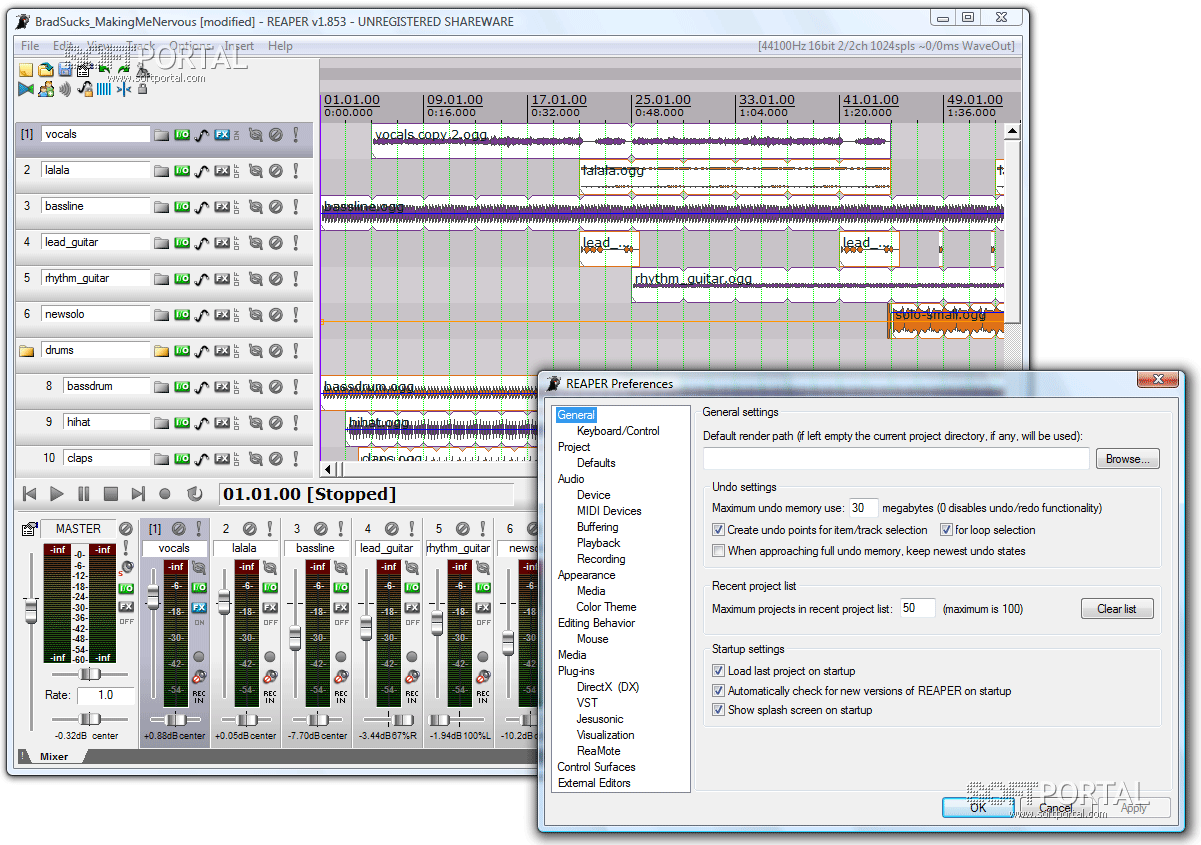Click the envelope icon on the newsolo track
The height and width of the screenshot is (845, 1201).
click(x=201, y=315)
